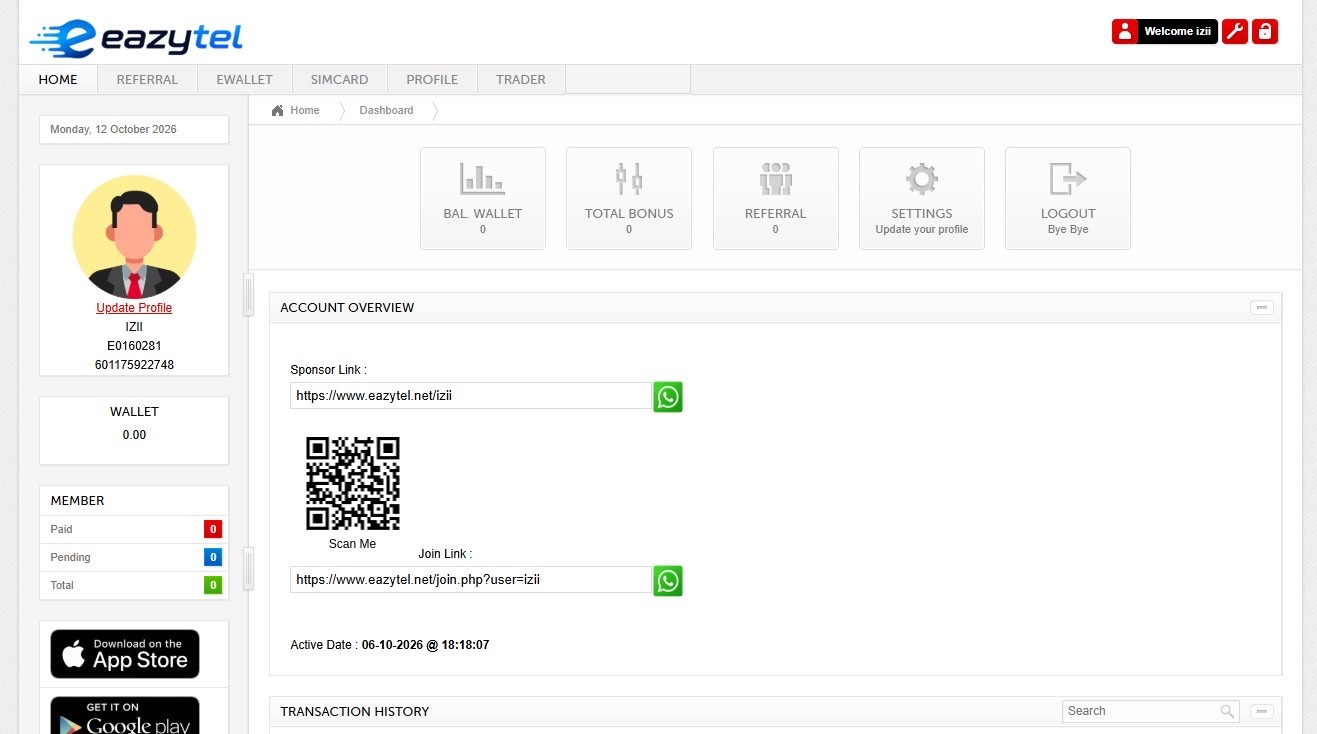Click the WALLET balance 0.00
Image resolution: width=1317 pixels, height=734 pixels.
tap(134, 435)
